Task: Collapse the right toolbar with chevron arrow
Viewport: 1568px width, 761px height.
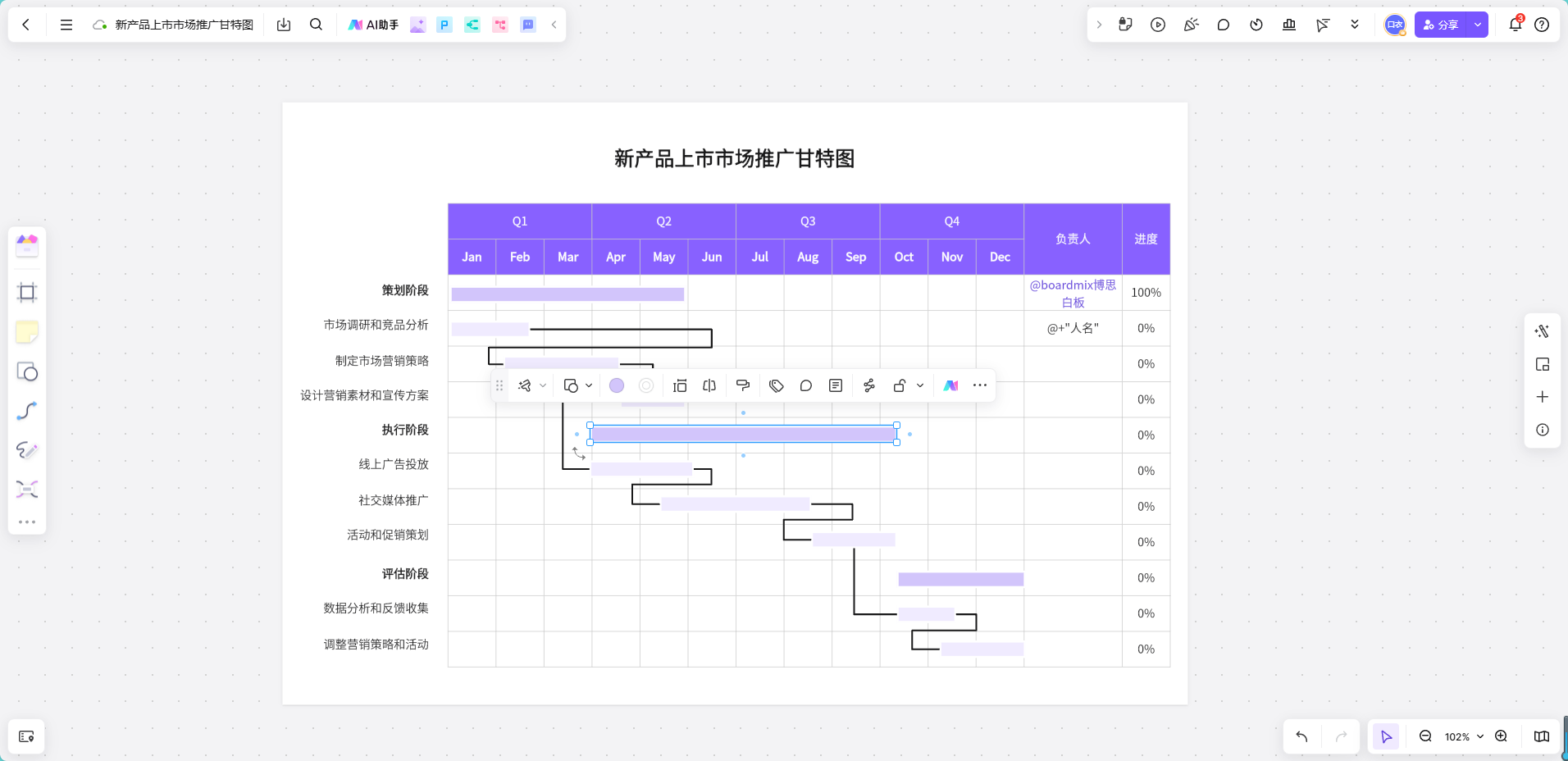Action: [x=1099, y=25]
